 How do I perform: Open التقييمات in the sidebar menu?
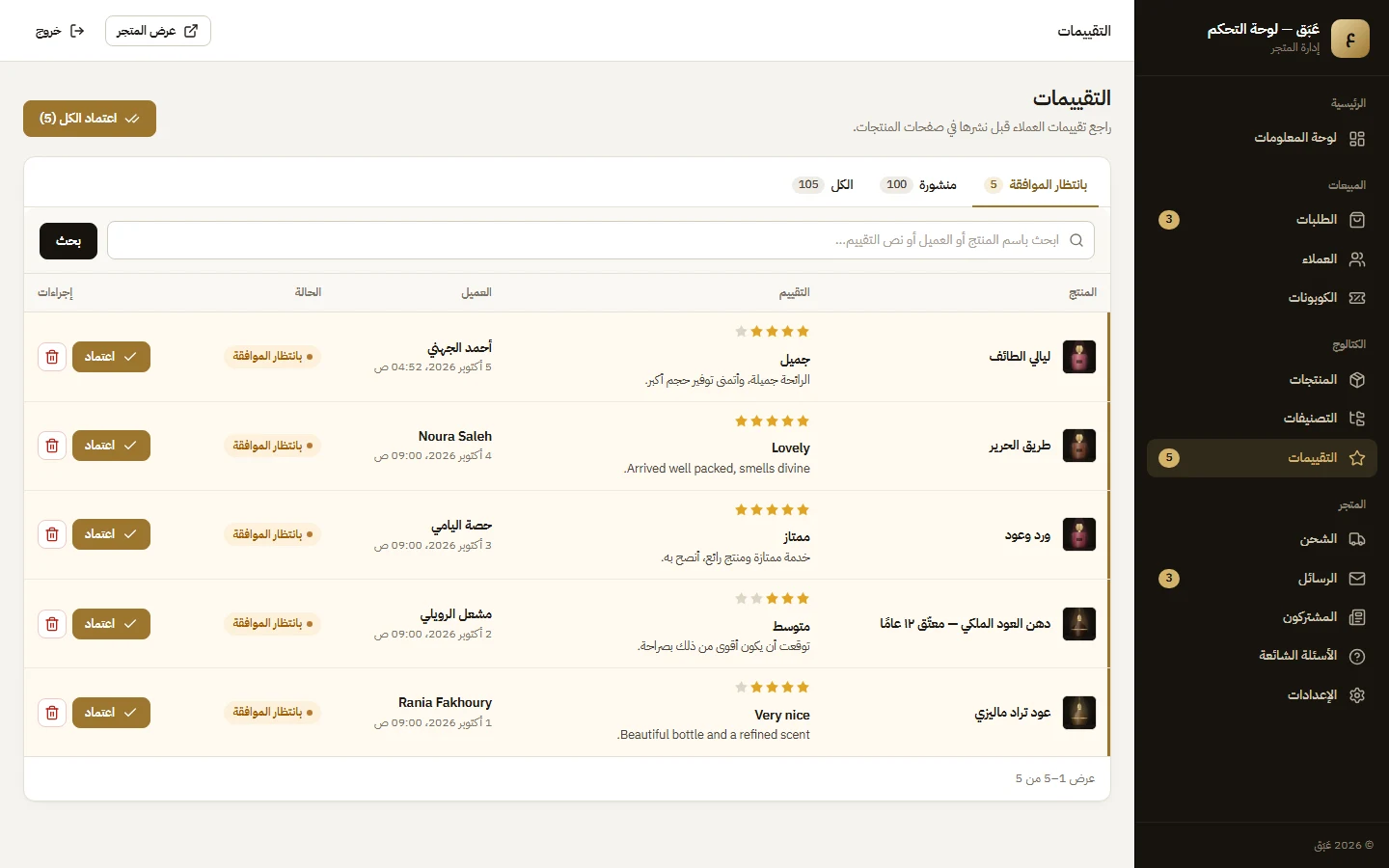click(x=1262, y=458)
